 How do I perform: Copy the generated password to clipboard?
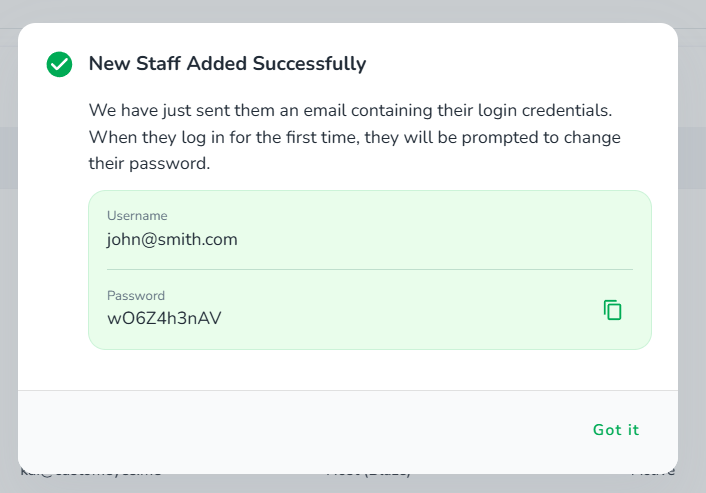tap(612, 310)
